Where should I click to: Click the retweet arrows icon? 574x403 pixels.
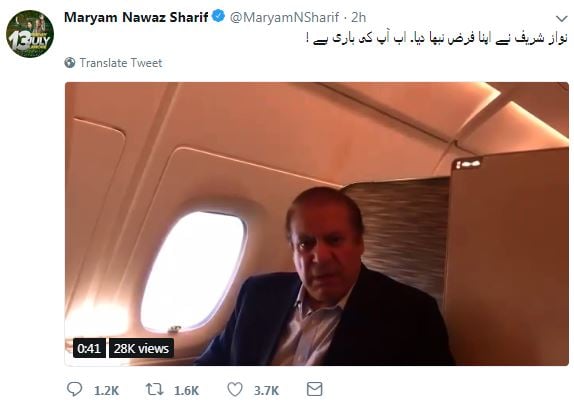[154, 389]
